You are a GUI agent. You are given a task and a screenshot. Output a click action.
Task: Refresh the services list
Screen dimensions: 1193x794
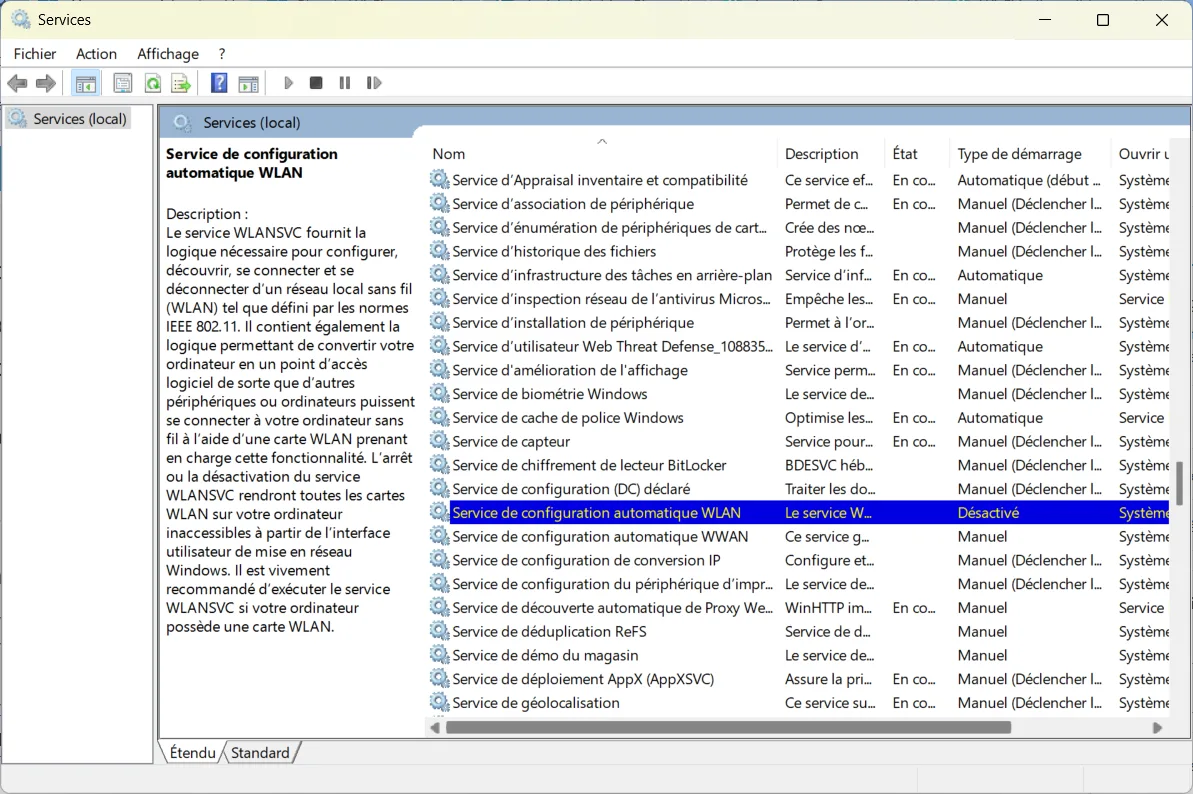coord(152,82)
